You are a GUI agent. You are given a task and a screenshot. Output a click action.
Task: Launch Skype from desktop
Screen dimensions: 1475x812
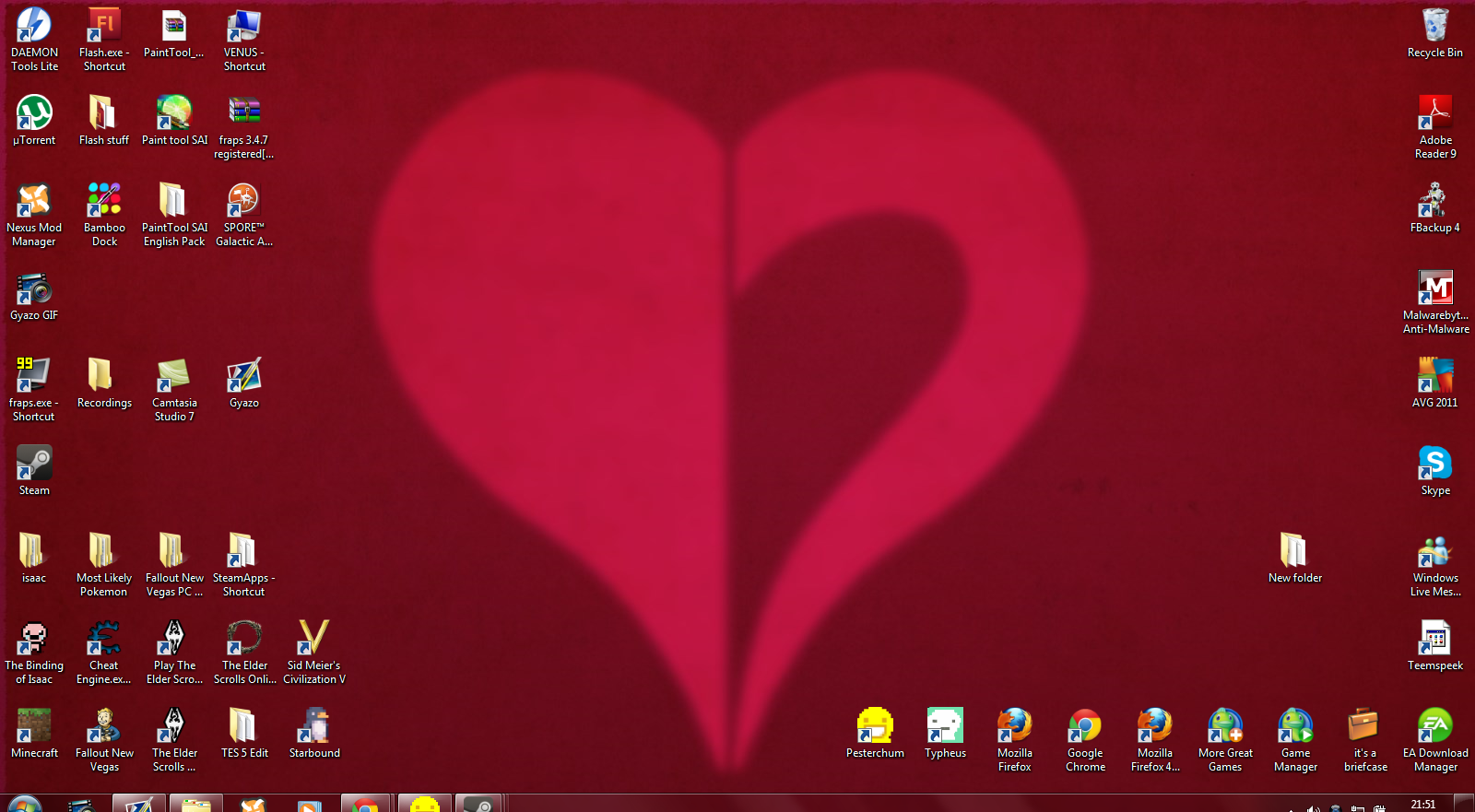[1435, 471]
